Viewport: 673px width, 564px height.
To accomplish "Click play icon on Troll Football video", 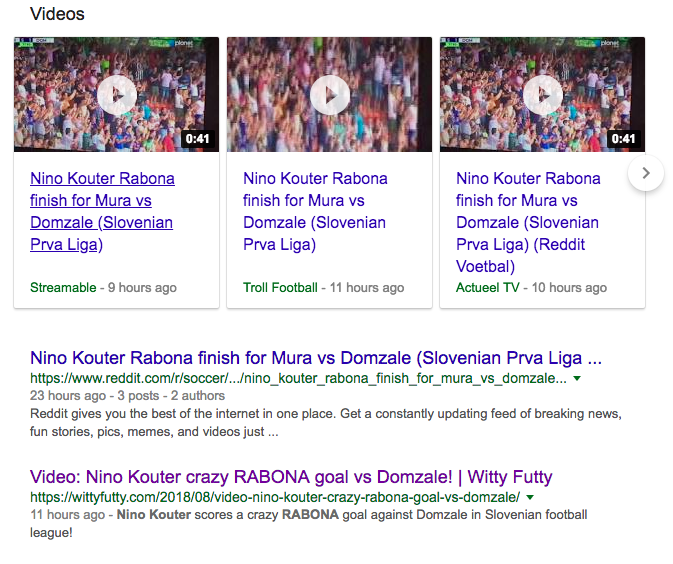I will pyautogui.click(x=329, y=95).
